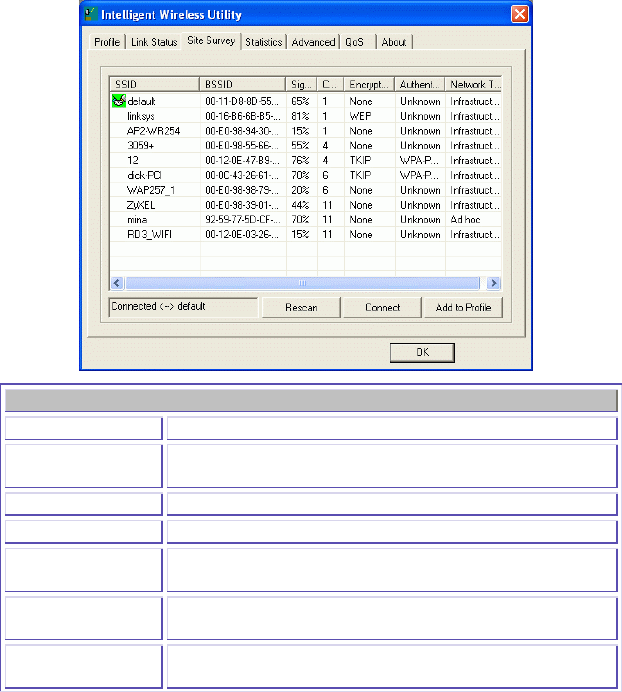Image resolution: width=622 pixels, height=692 pixels.
Task: Click the 81% signal value for linksys
Action: (x=300, y=116)
